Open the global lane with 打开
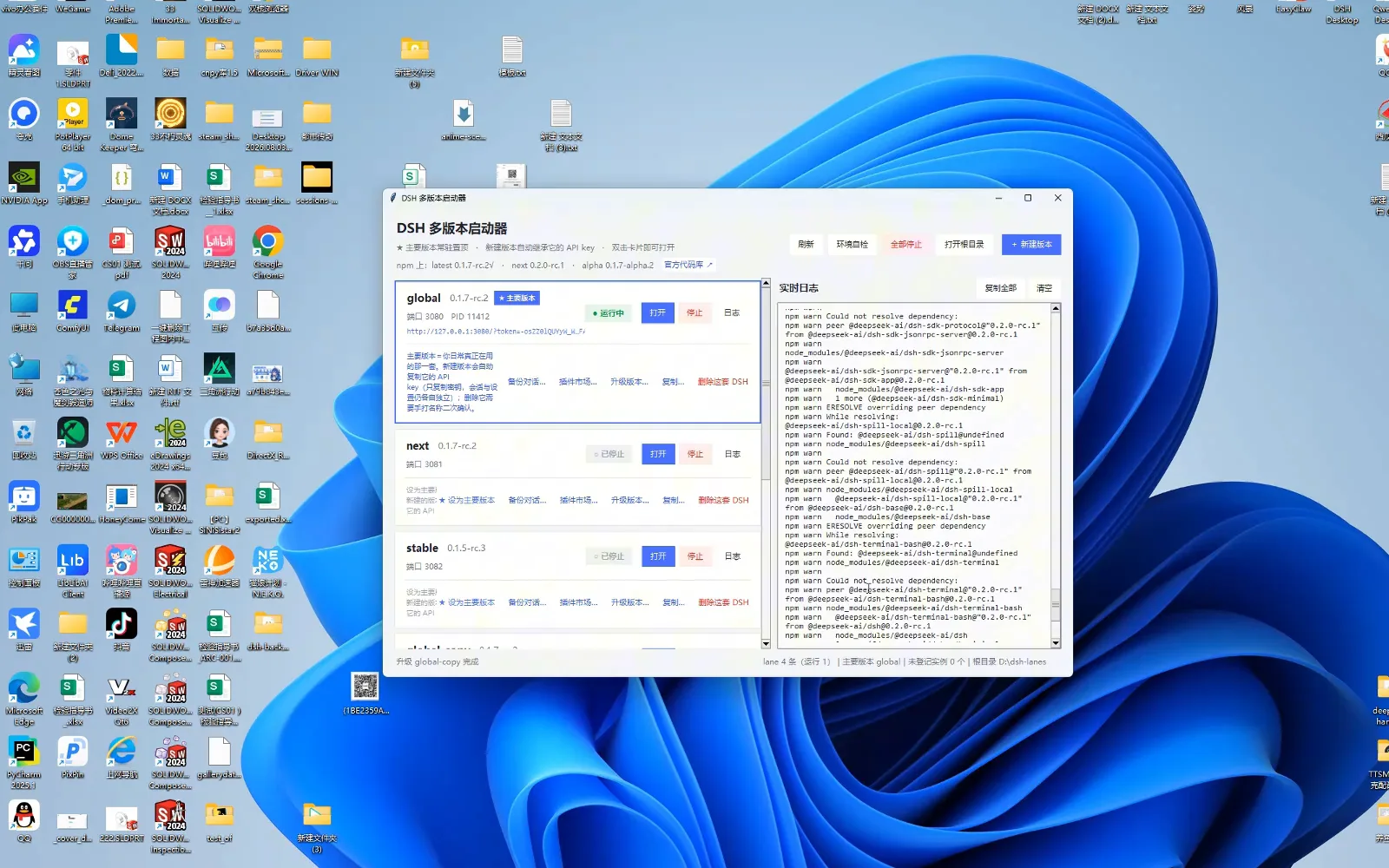 coord(658,313)
